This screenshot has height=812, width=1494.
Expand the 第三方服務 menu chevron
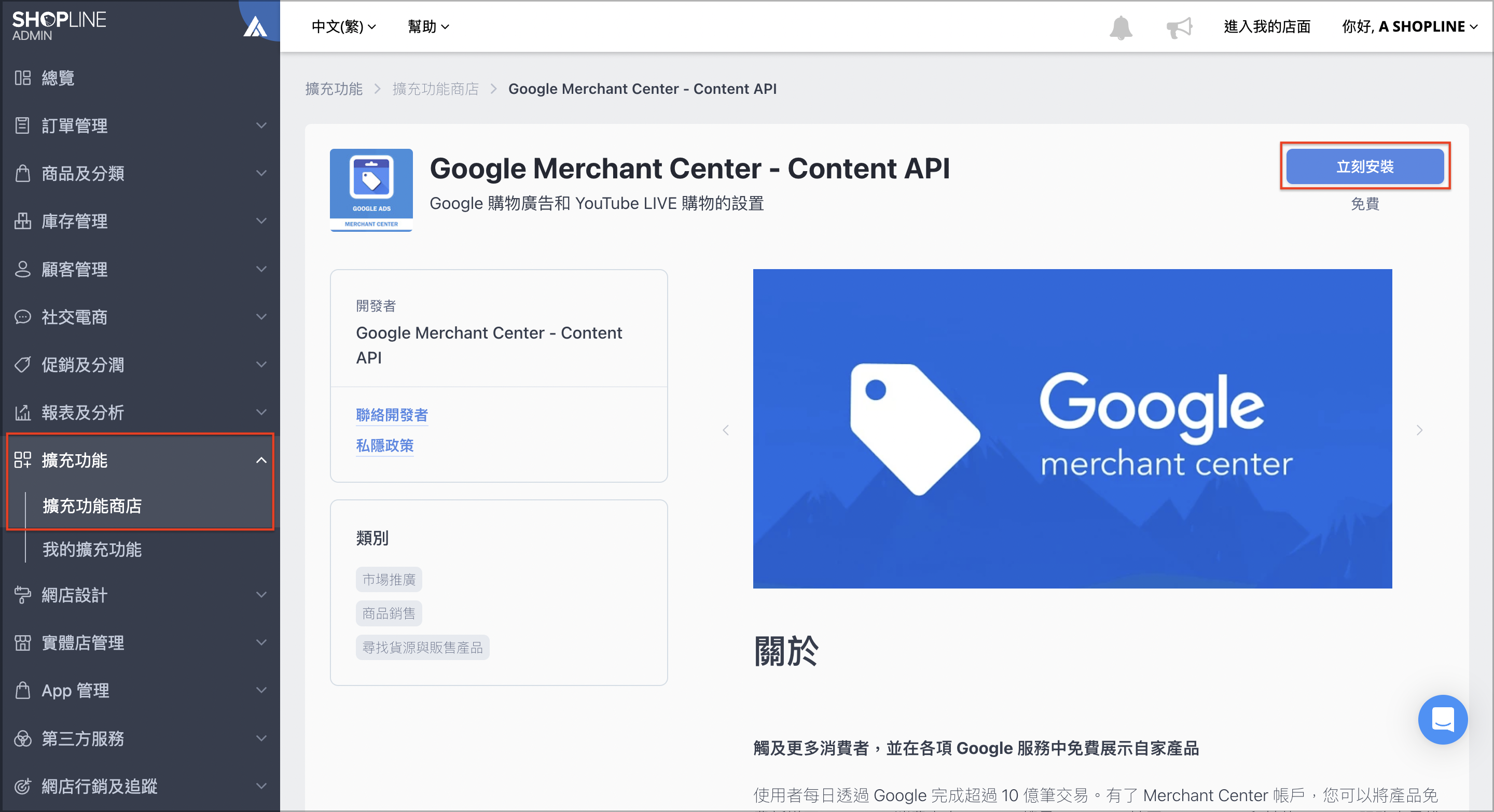coord(261,738)
